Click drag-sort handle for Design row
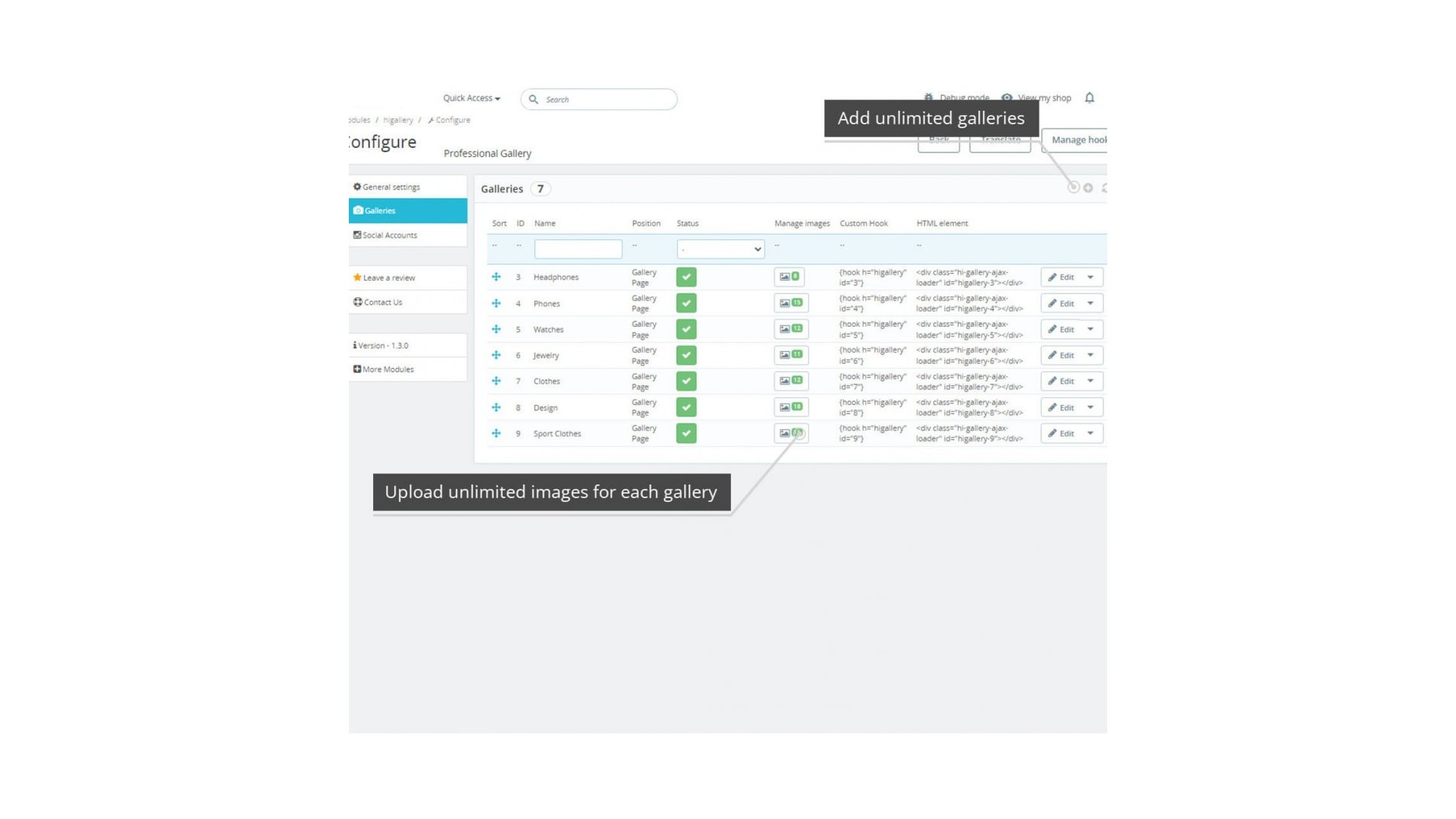The height and width of the screenshot is (819, 1456). pyautogui.click(x=496, y=407)
